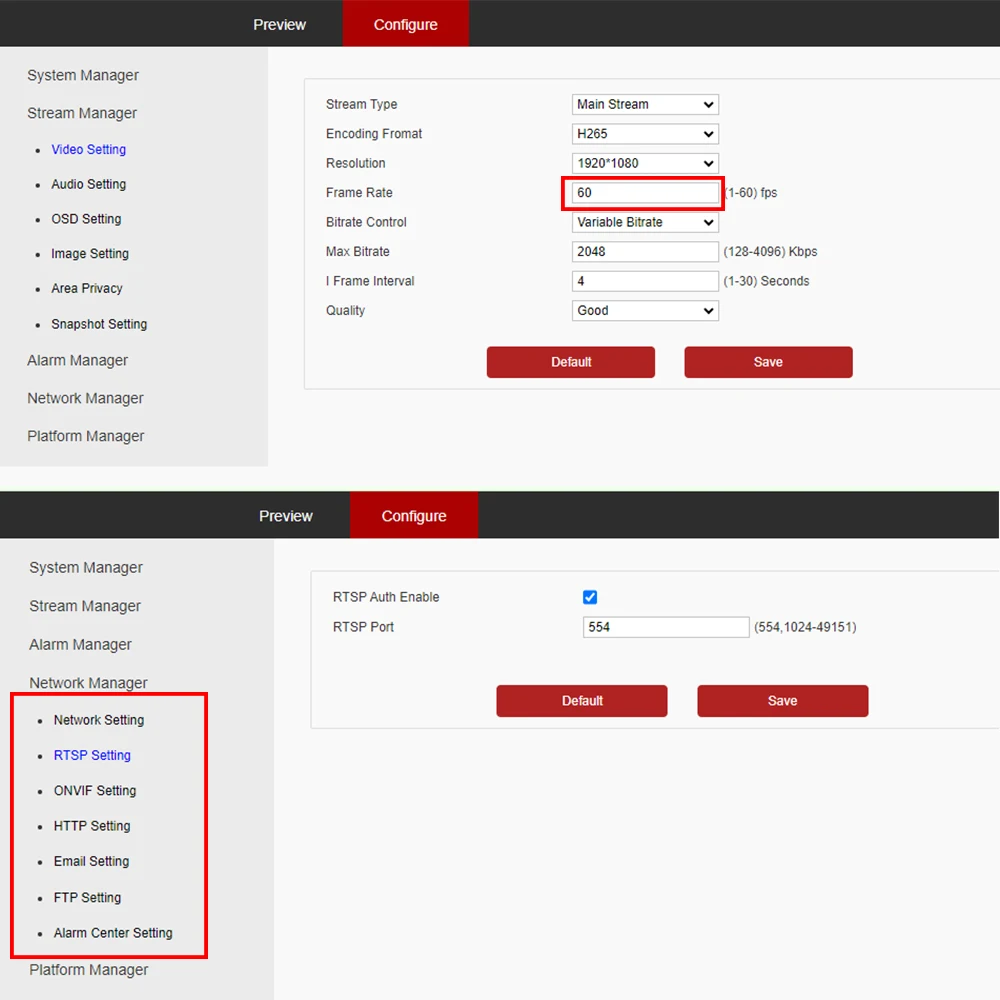This screenshot has height=1000, width=1000.
Task: Expand the Encoding Format dropdown showing H265
Action: tap(645, 134)
